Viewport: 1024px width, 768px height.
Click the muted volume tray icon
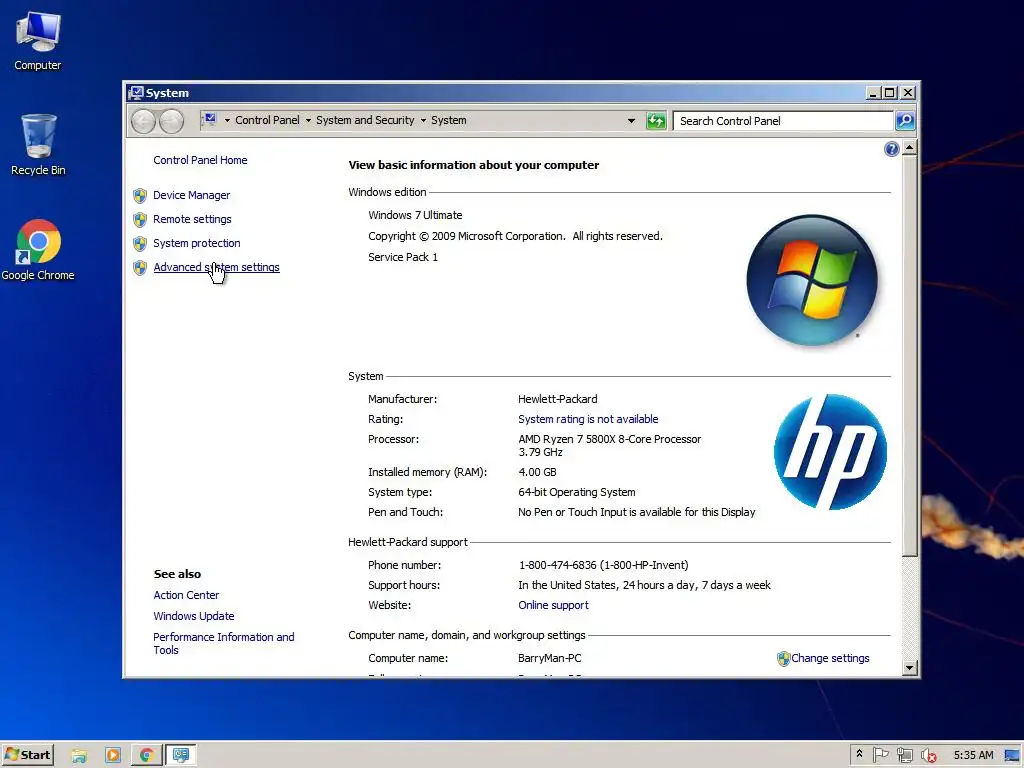pyautogui.click(x=928, y=756)
